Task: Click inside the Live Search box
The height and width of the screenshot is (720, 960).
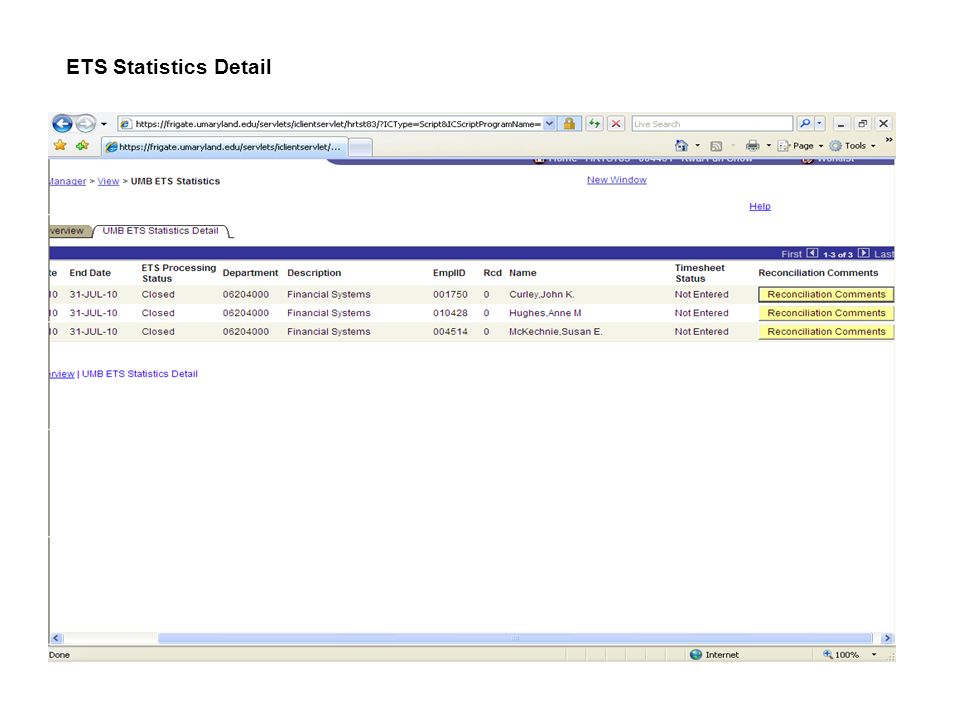Action: coord(712,124)
